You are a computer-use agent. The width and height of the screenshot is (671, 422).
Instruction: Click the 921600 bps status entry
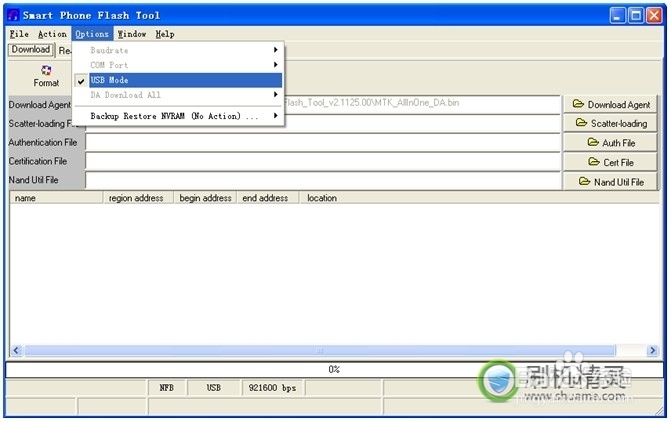[x=273, y=388]
